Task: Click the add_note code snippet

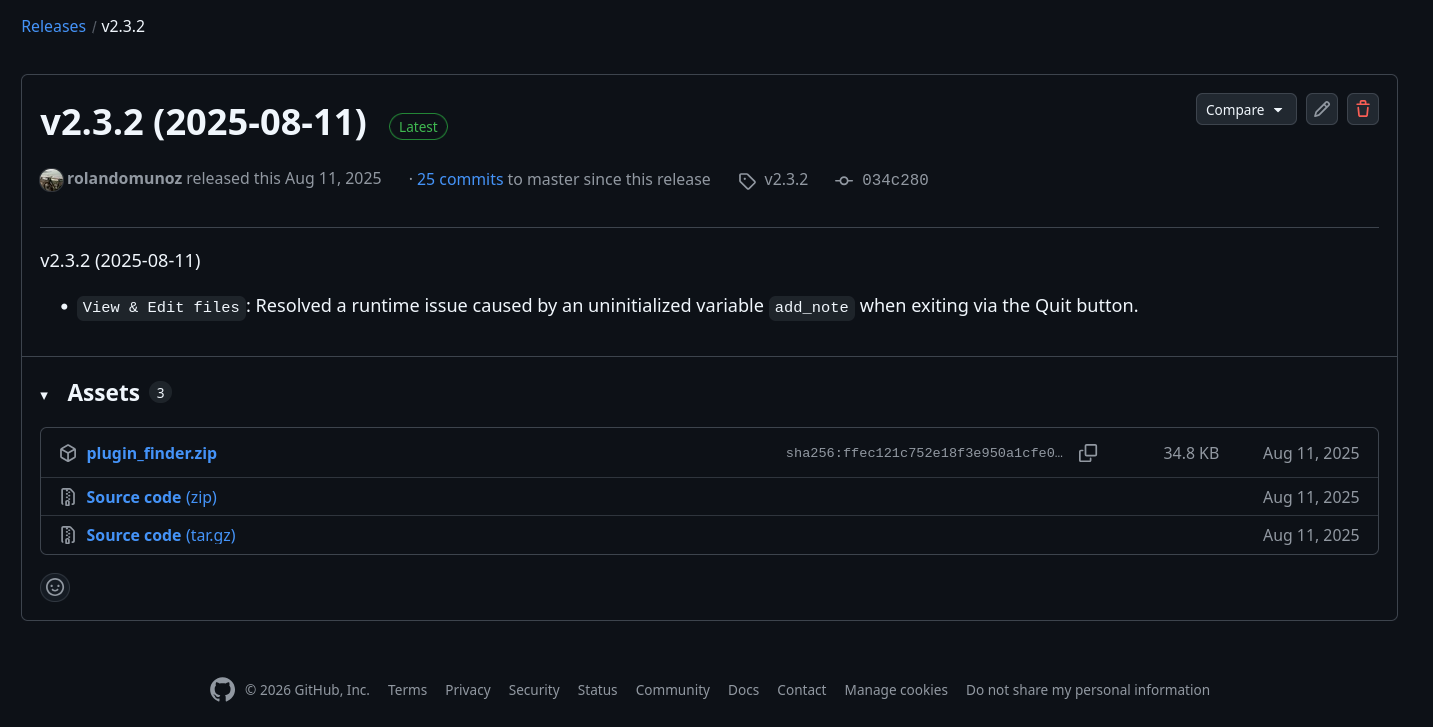Action: tap(811, 307)
